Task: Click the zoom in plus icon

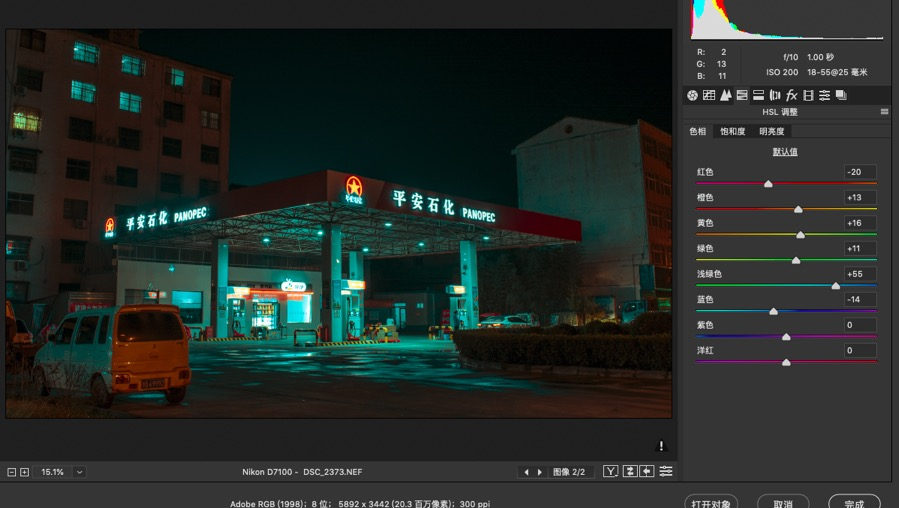Action: 24,472
